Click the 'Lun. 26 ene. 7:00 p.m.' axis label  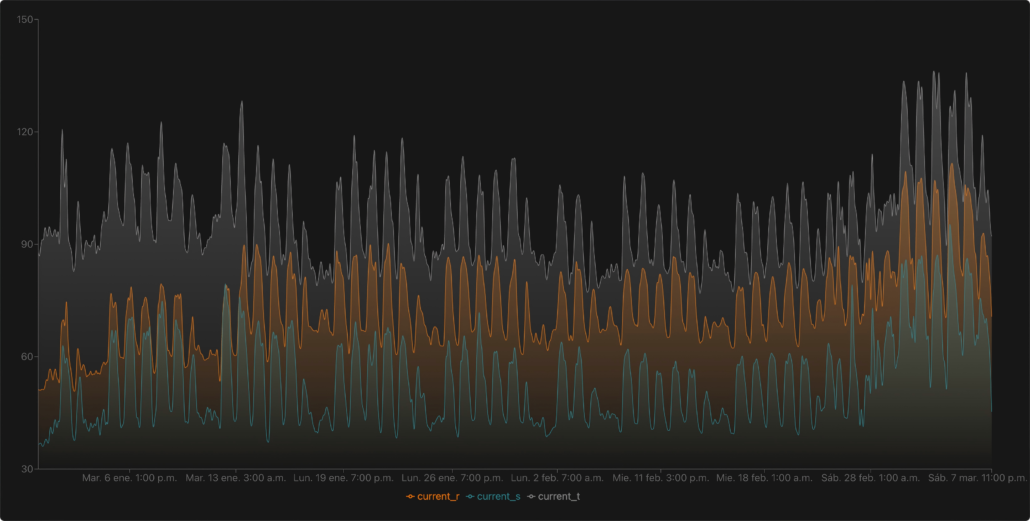[x=452, y=478]
